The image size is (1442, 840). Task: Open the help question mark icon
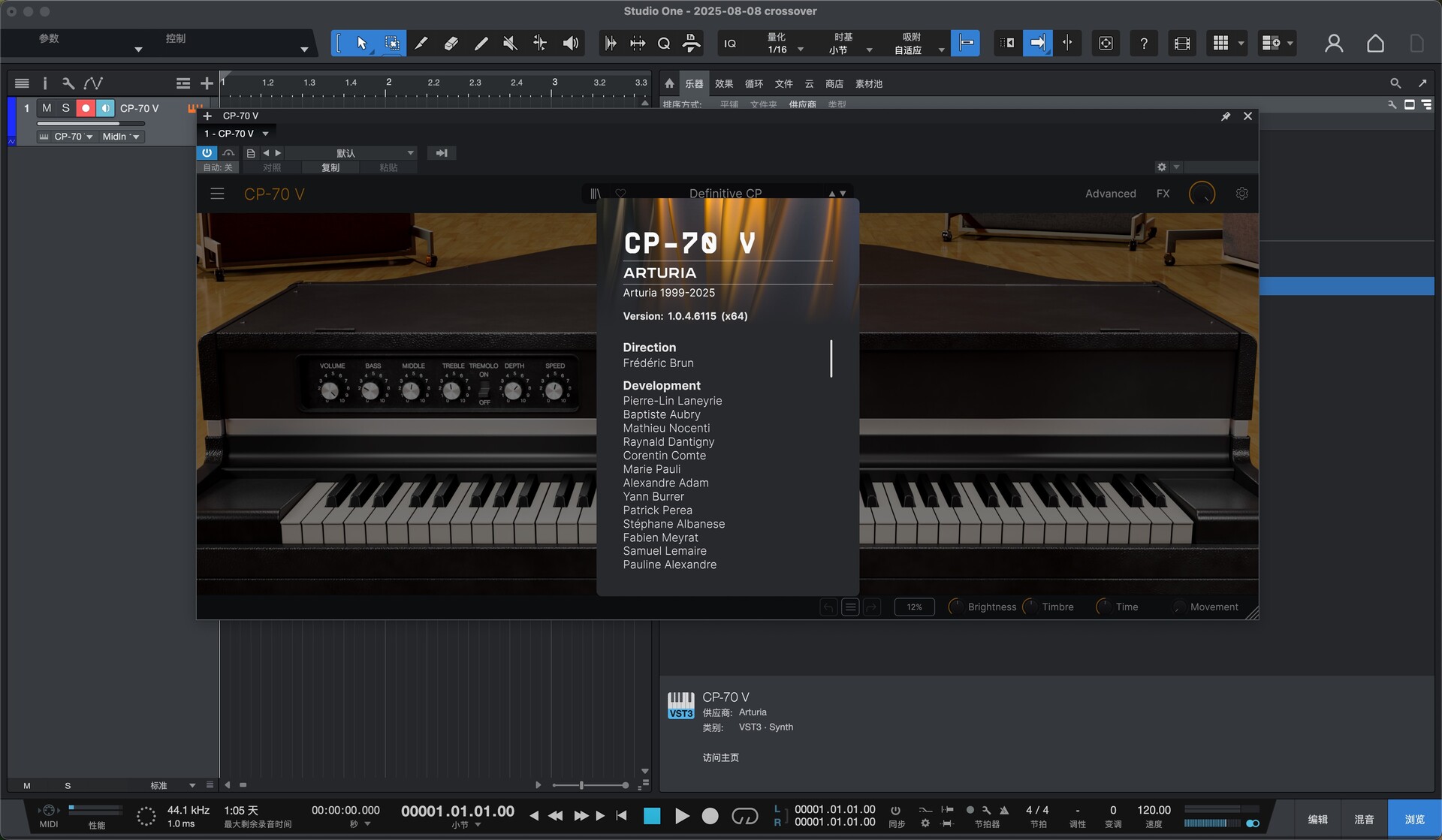[x=1144, y=44]
